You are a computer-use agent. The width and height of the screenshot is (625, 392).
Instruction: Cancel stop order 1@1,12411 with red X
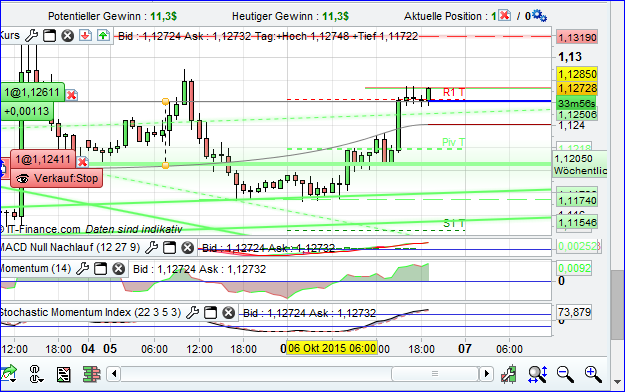[82, 162]
